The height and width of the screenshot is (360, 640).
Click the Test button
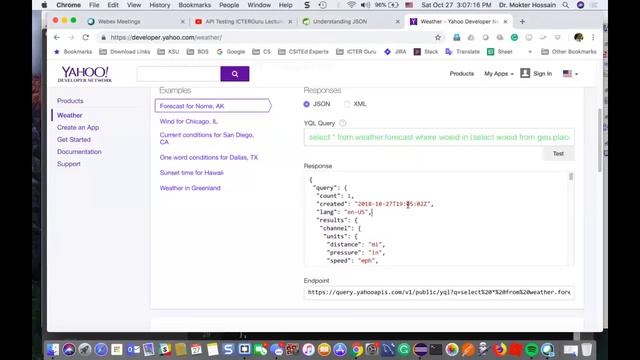point(558,153)
